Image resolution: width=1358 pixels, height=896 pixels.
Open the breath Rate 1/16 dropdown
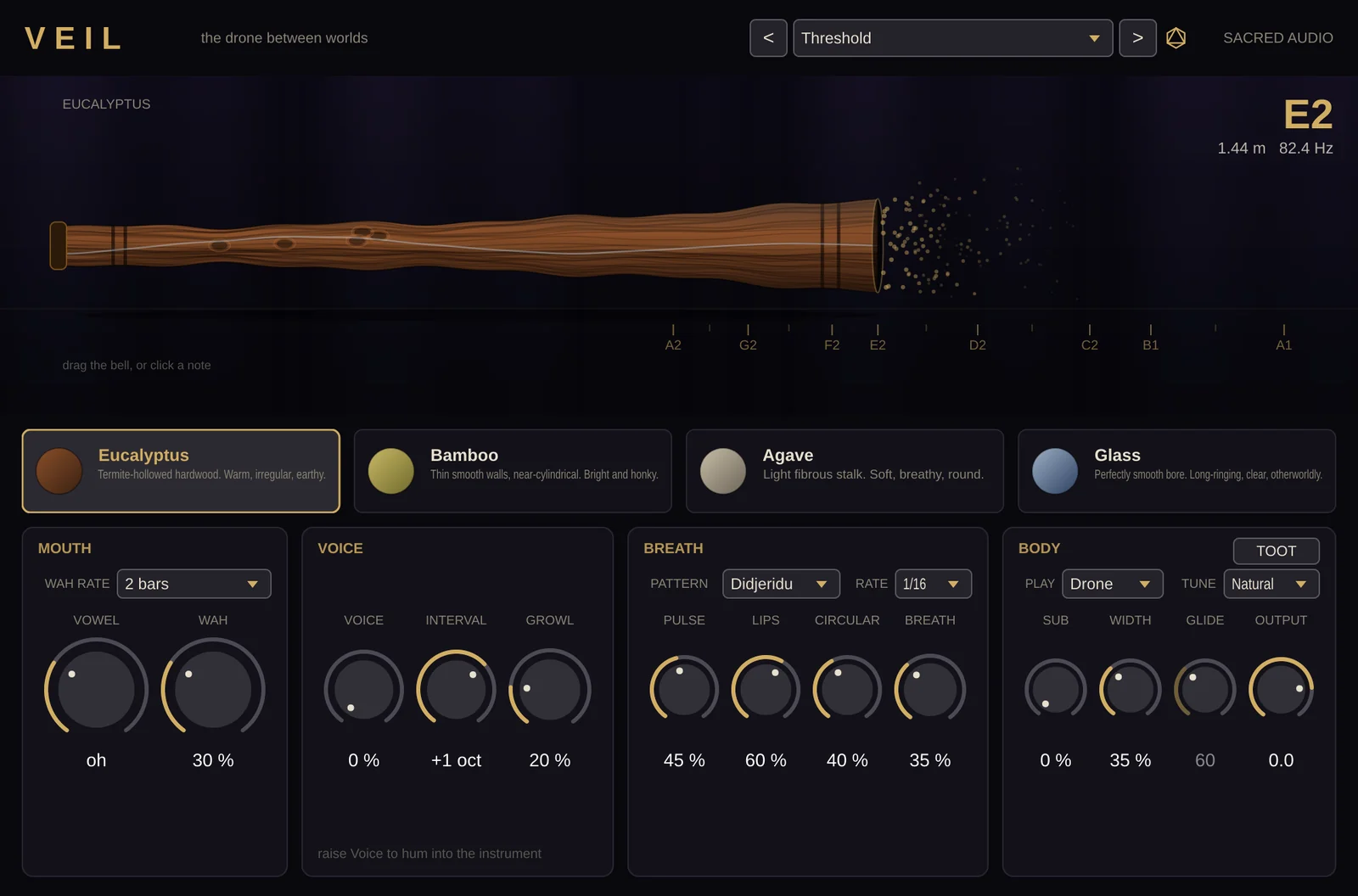[x=933, y=584]
